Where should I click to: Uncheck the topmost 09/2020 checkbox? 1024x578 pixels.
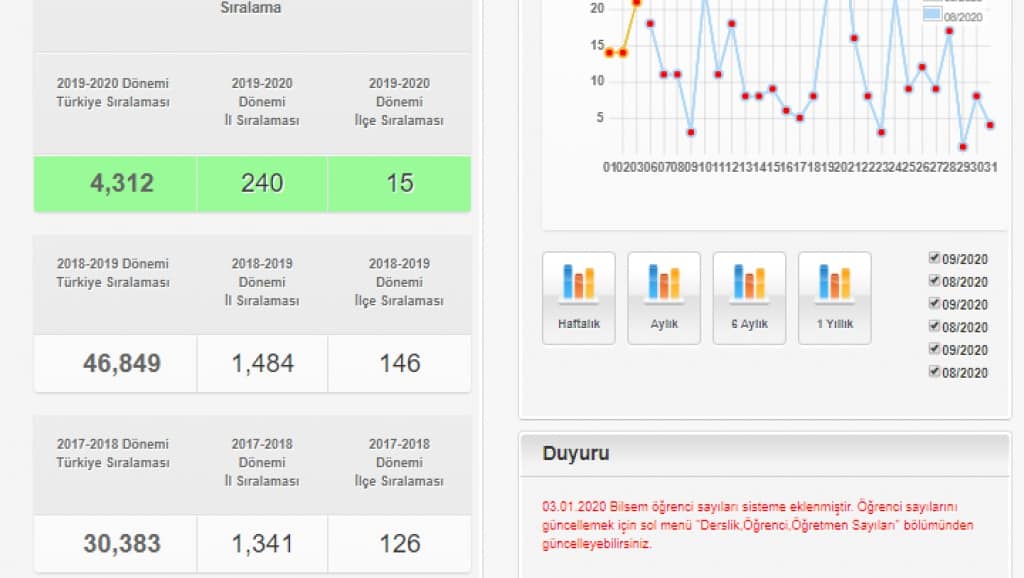(x=935, y=258)
